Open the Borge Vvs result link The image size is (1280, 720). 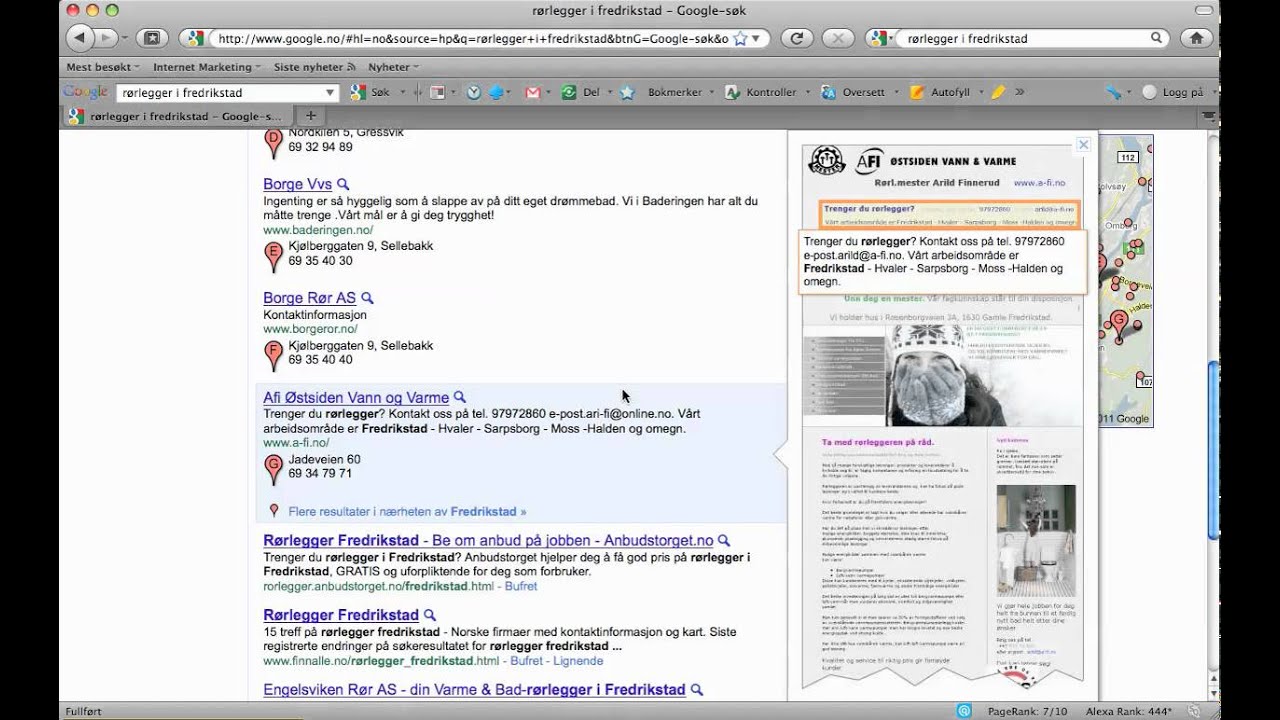click(x=297, y=184)
